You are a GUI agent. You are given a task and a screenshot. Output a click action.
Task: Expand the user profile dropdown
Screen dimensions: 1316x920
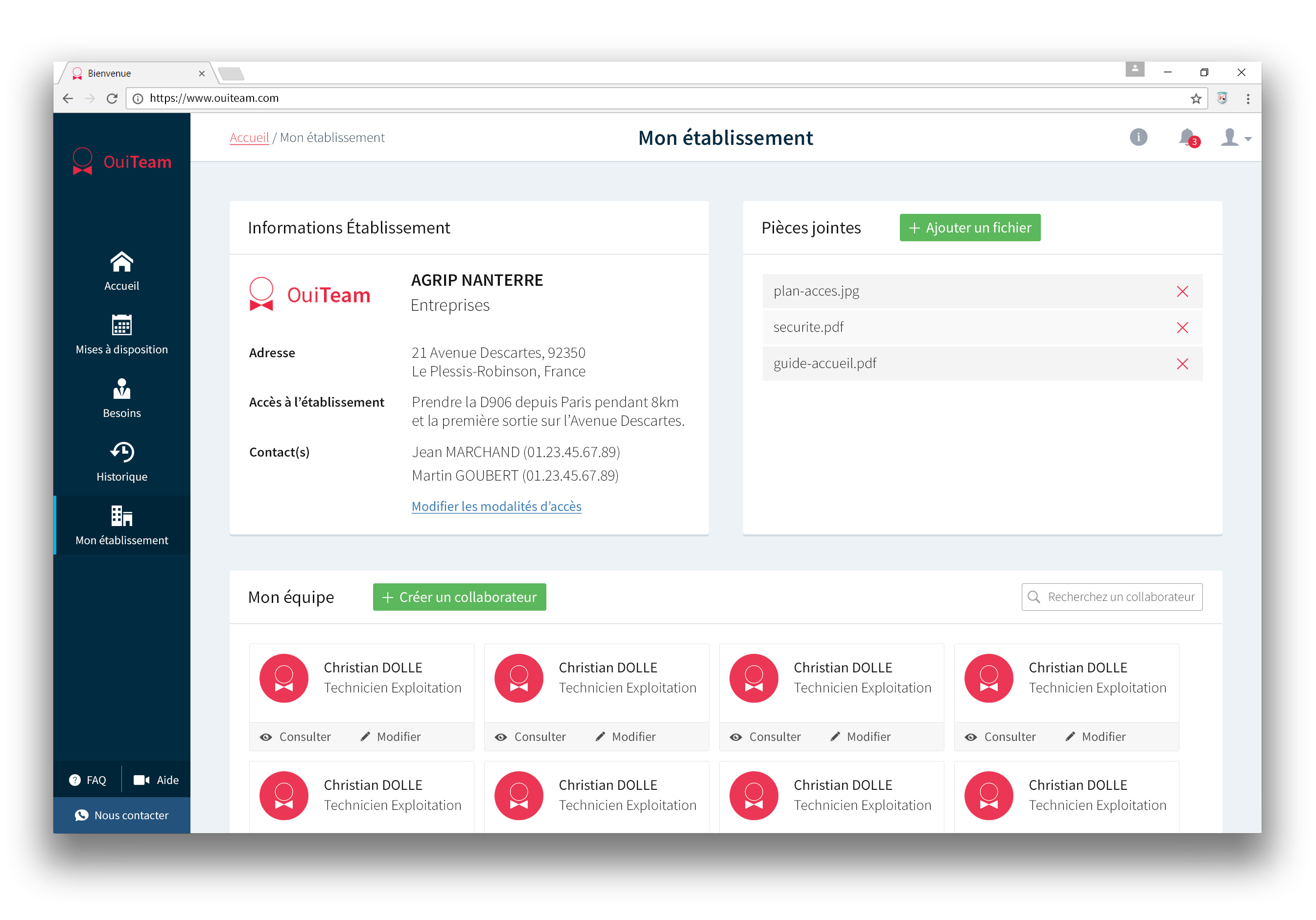coord(1236,138)
